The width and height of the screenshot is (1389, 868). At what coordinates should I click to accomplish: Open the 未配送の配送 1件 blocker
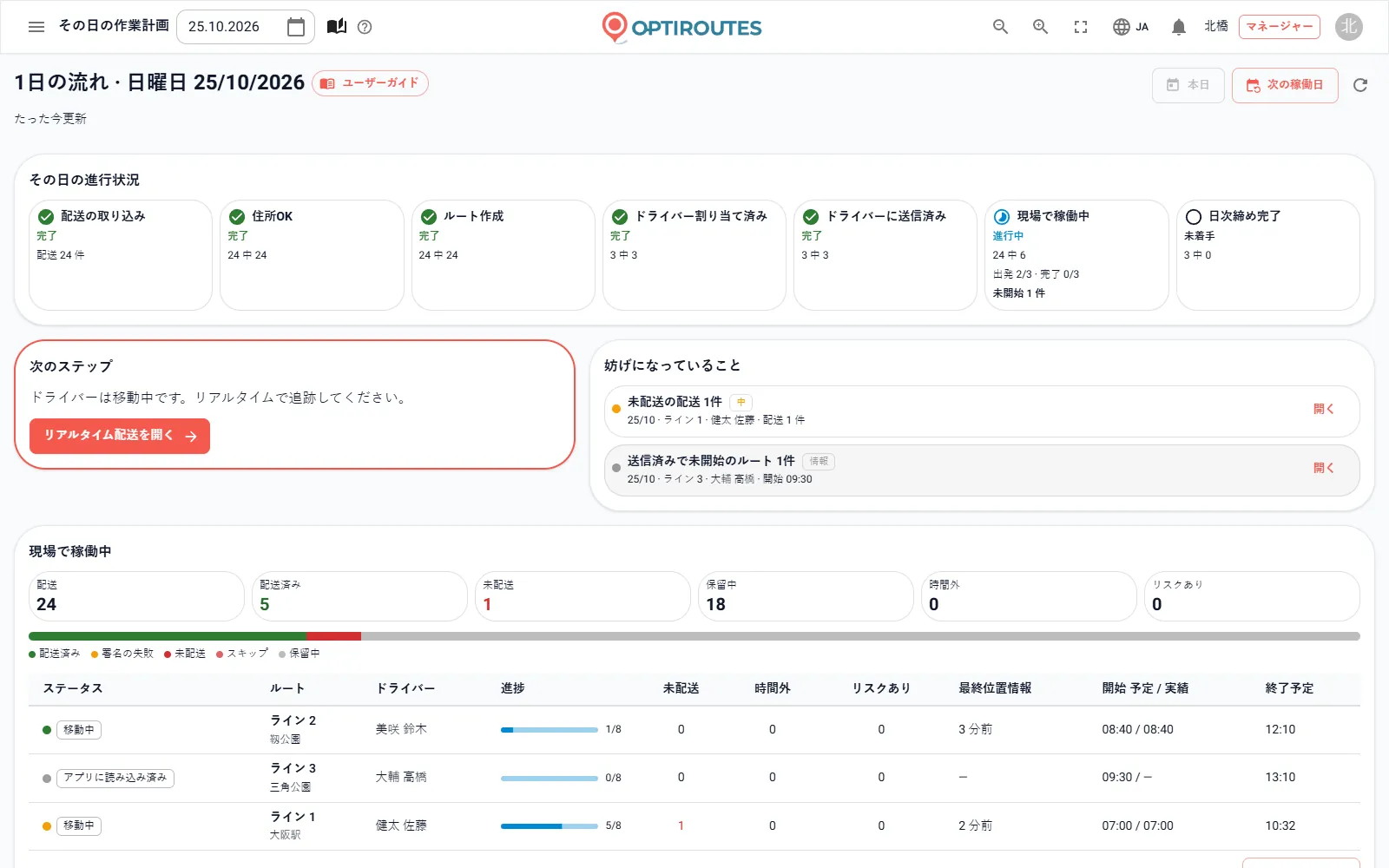pyautogui.click(x=982, y=411)
